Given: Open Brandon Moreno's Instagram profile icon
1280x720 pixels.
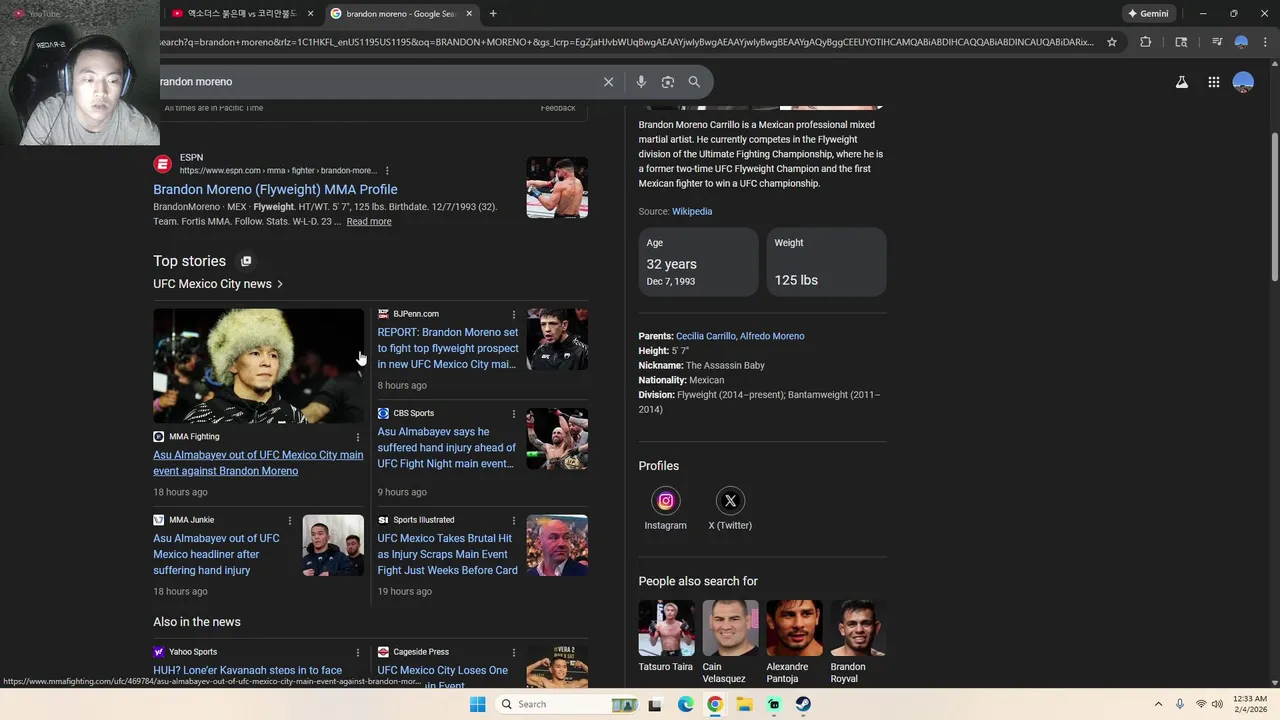Looking at the screenshot, I should (665, 501).
